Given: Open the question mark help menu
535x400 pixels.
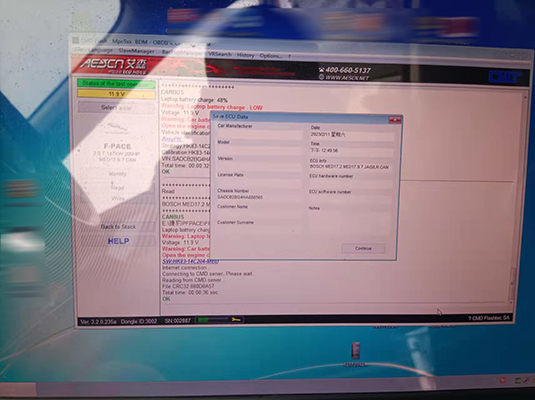Looking at the screenshot, I should (289, 56).
